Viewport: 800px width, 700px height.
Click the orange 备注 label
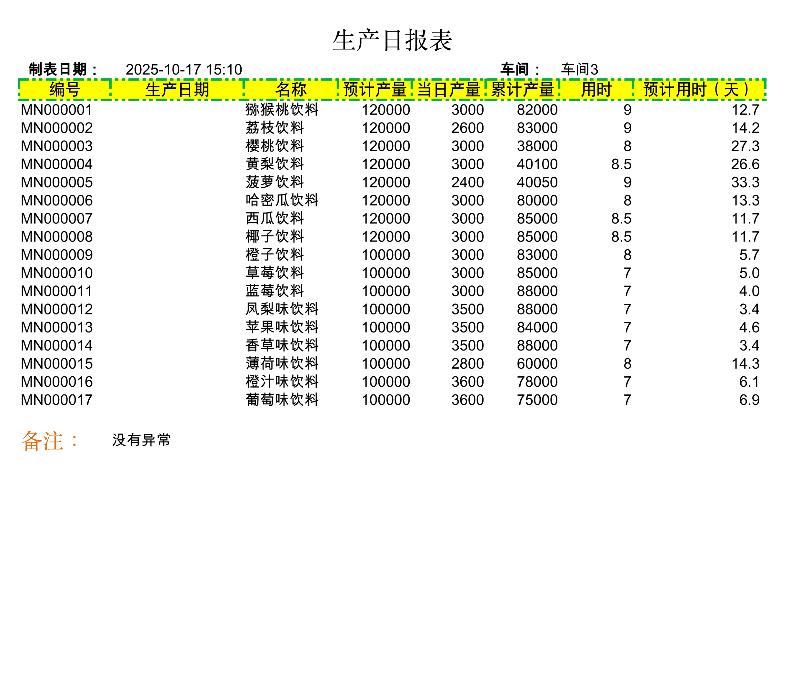pyautogui.click(x=50, y=441)
